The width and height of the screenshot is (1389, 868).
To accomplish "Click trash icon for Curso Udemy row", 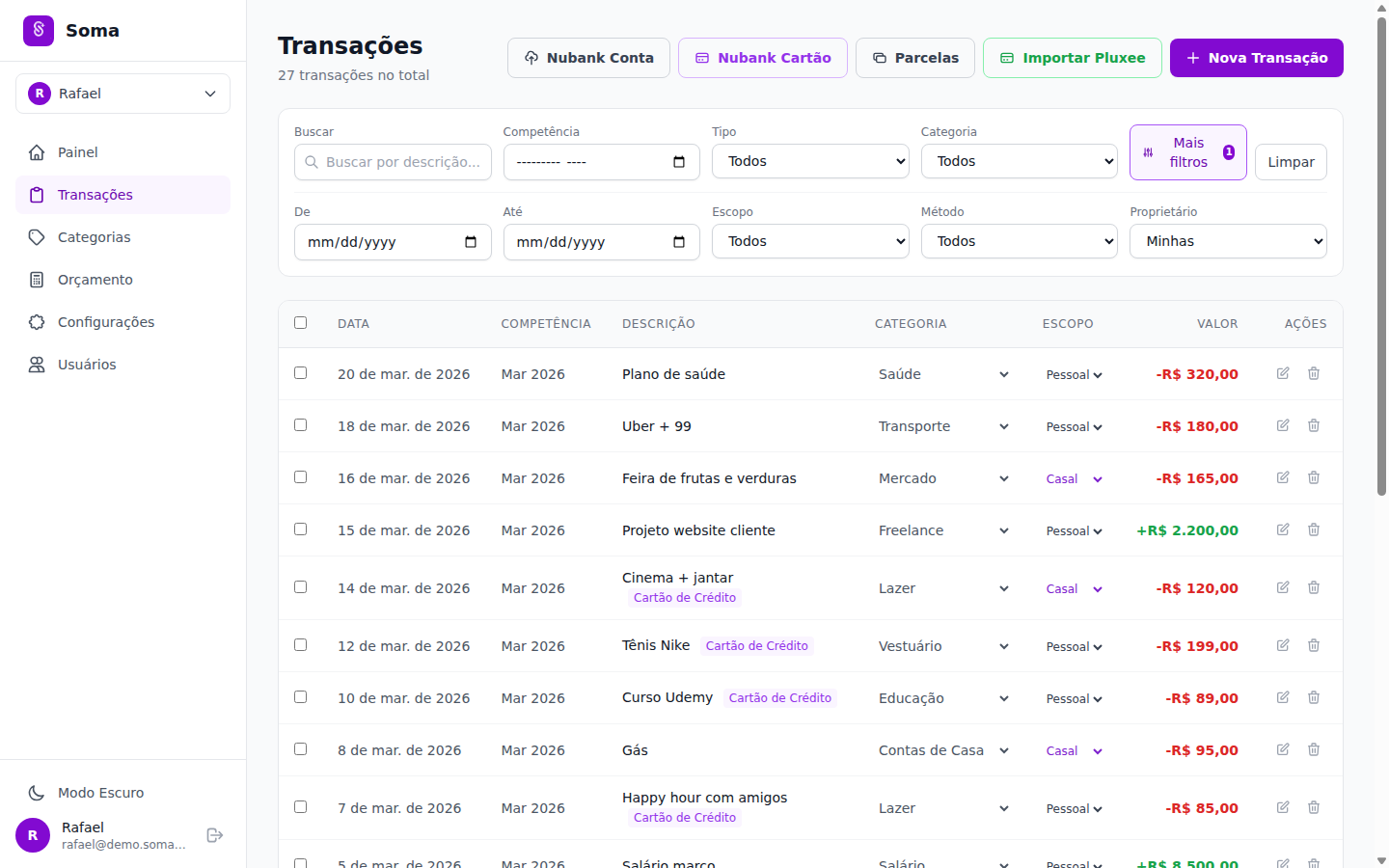I will [1314, 697].
